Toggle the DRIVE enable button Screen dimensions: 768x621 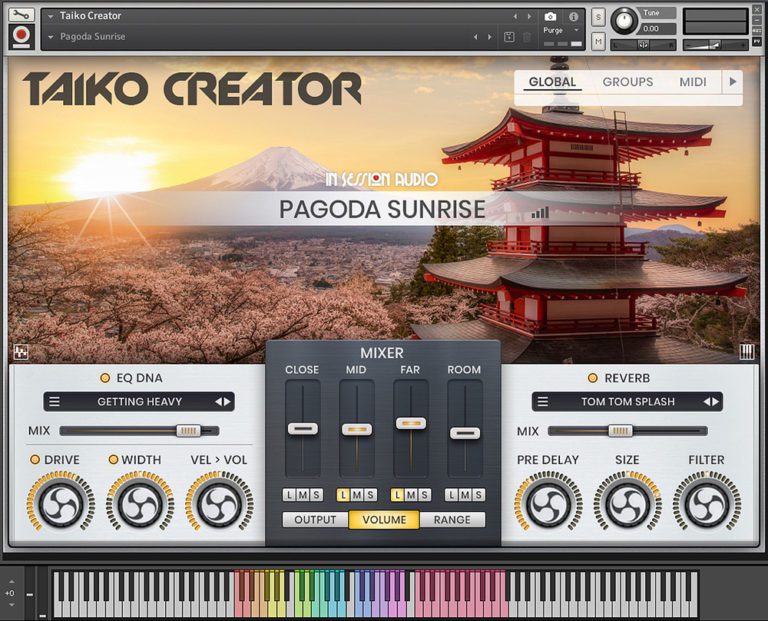(35, 459)
